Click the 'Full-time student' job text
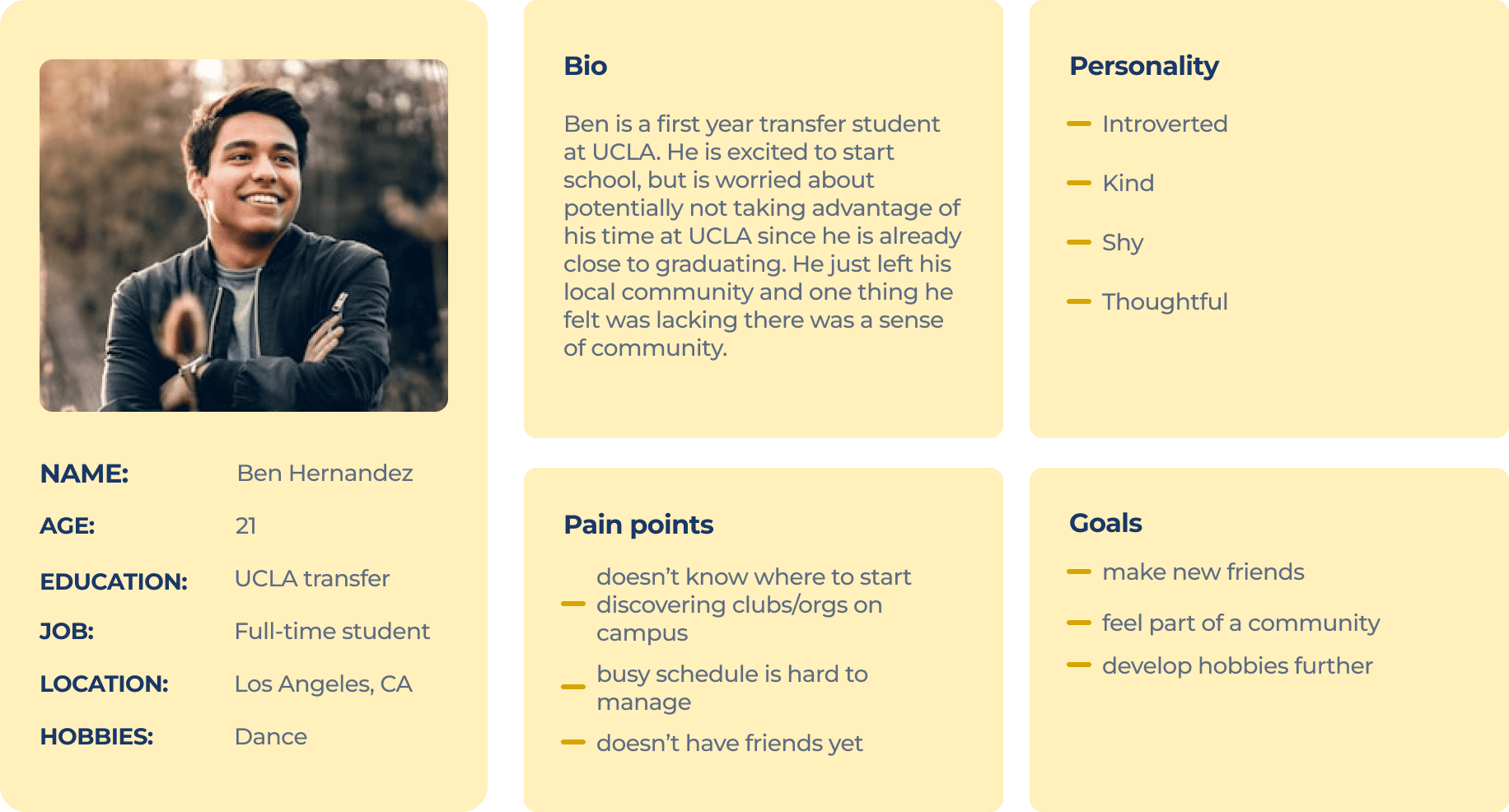1509x812 pixels. click(x=332, y=632)
